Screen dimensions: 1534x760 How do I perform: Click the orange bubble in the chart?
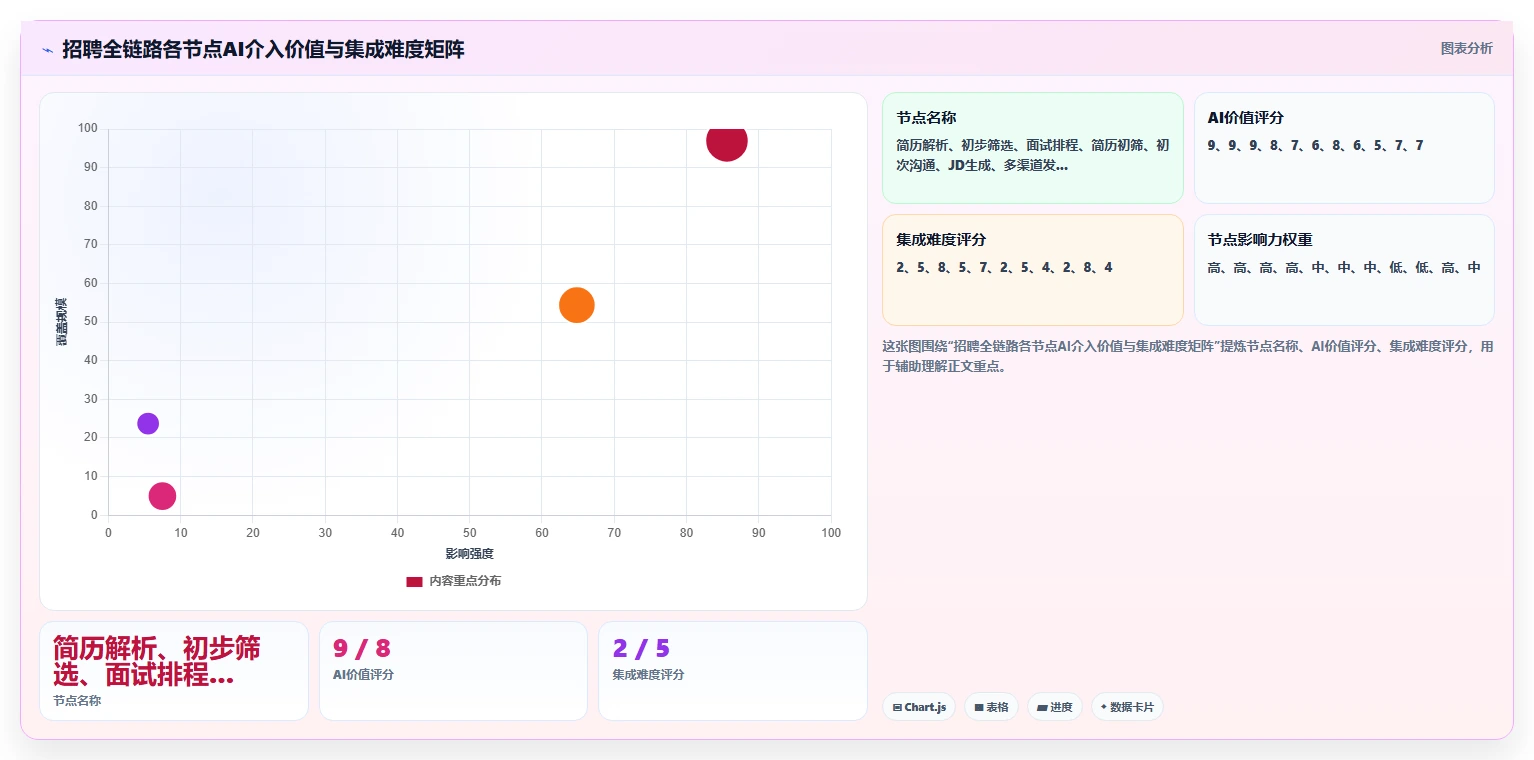[x=576, y=305]
